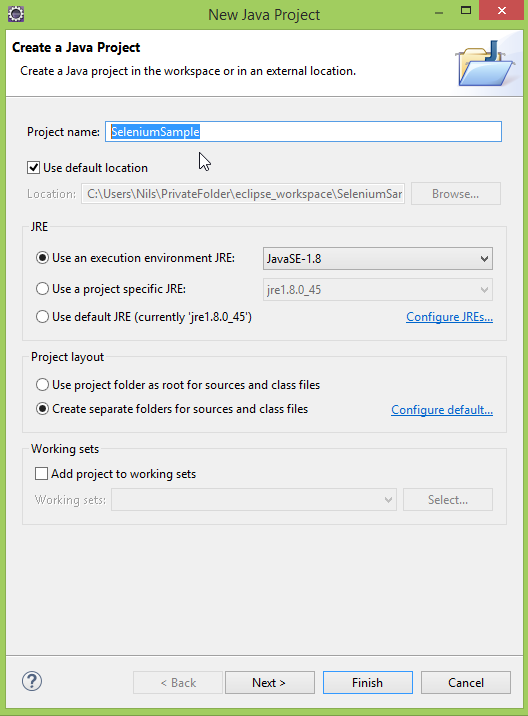The height and width of the screenshot is (716, 528).
Task: Open the Configure default link
Action: 442,410
